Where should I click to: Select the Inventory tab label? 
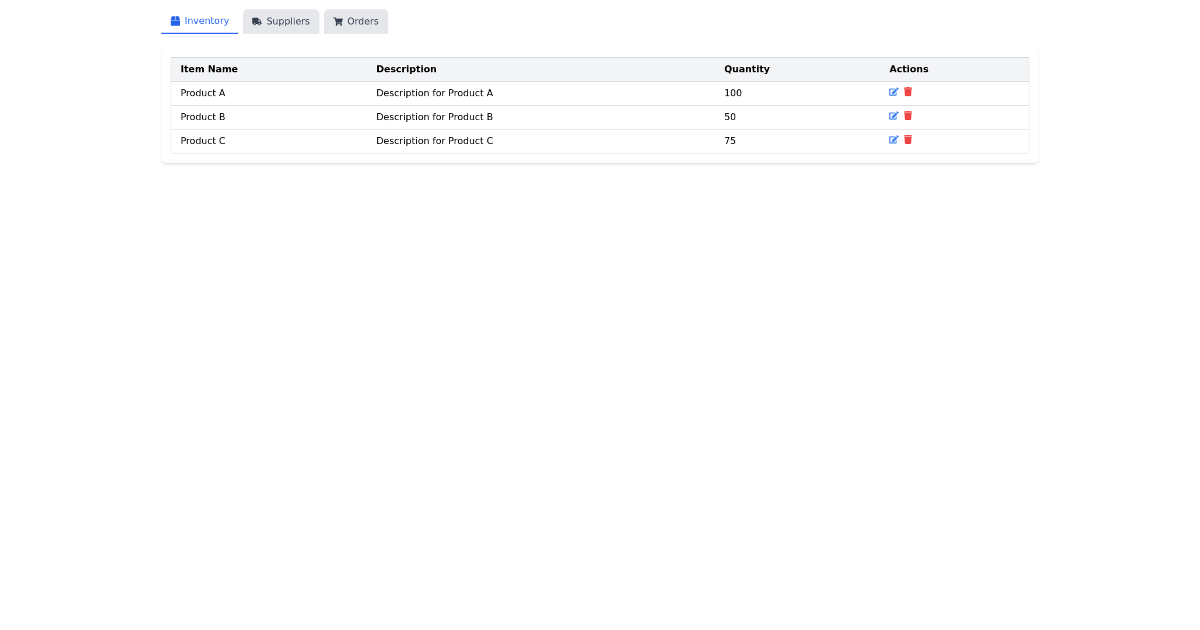206,21
